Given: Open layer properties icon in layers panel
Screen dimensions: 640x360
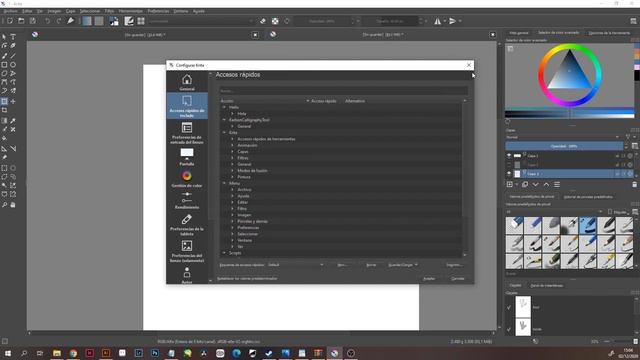Looking at the screenshot, I should 557,184.
